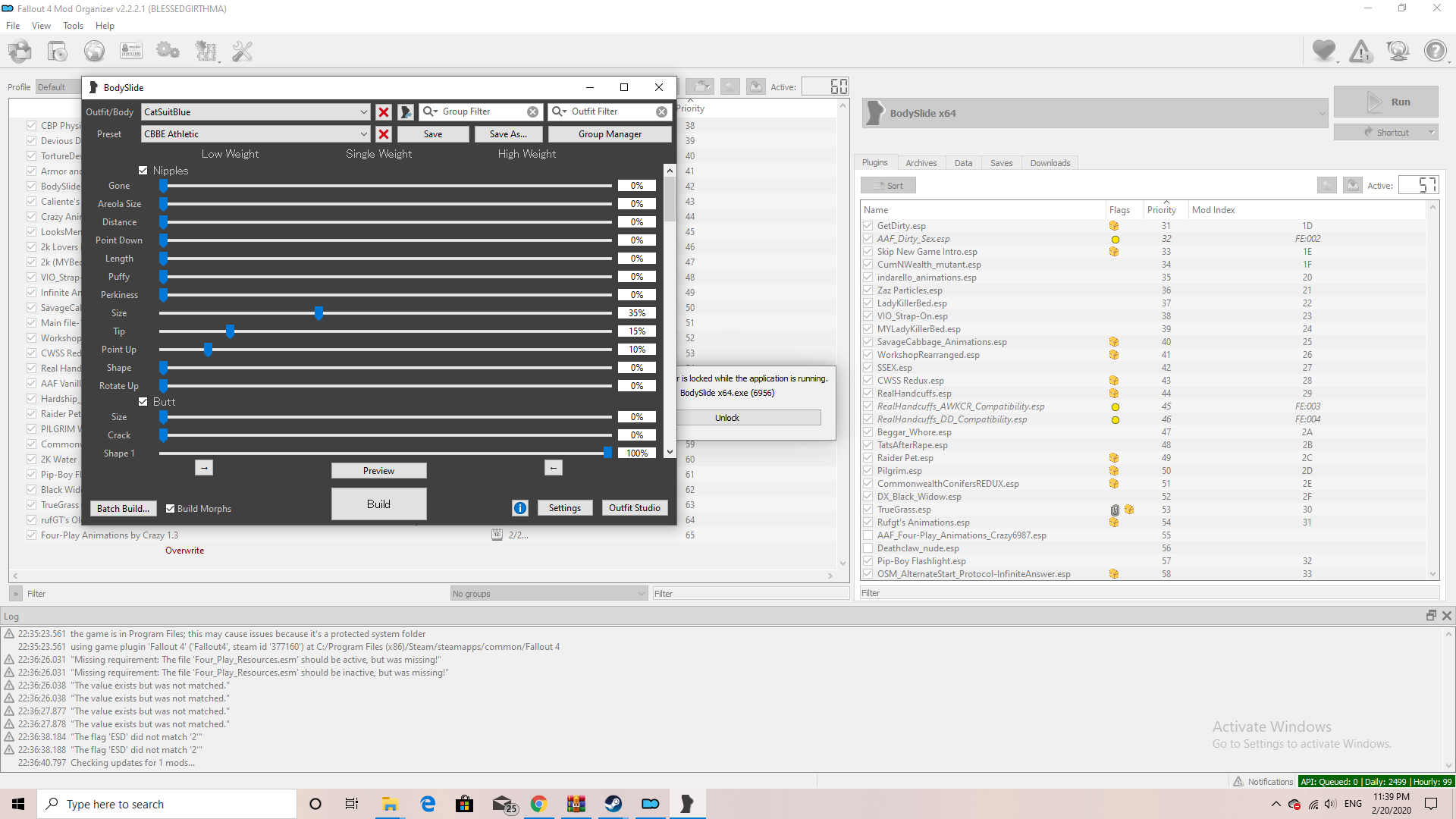
Task: Toggle the Butt category checkbox
Action: click(x=143, y=402)
